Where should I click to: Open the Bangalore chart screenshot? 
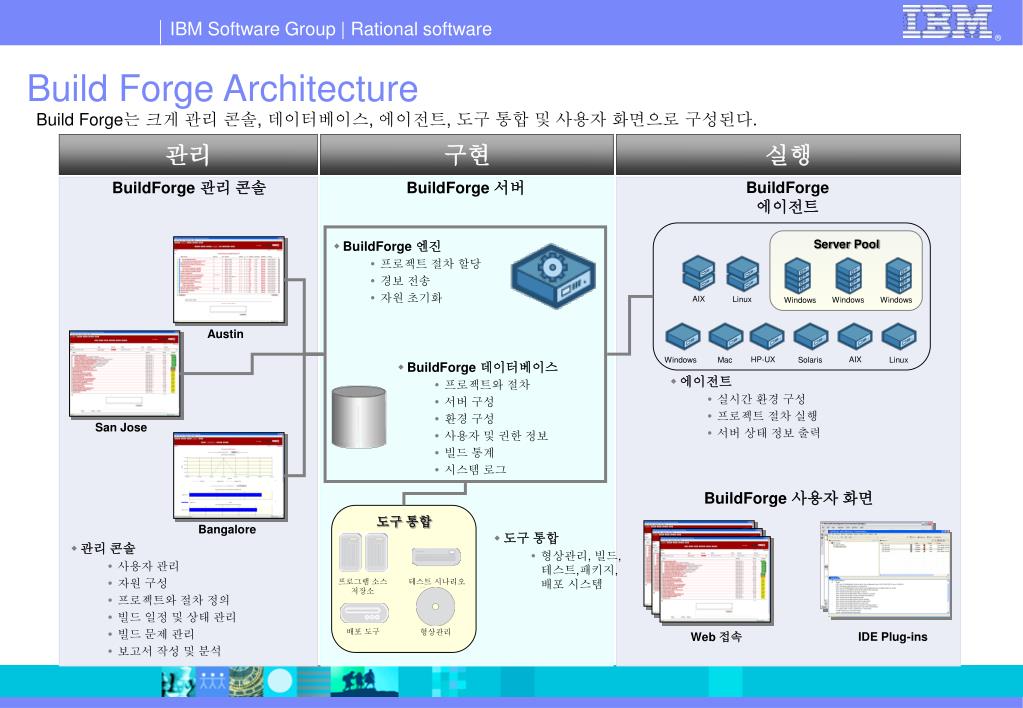click(229, 476)
